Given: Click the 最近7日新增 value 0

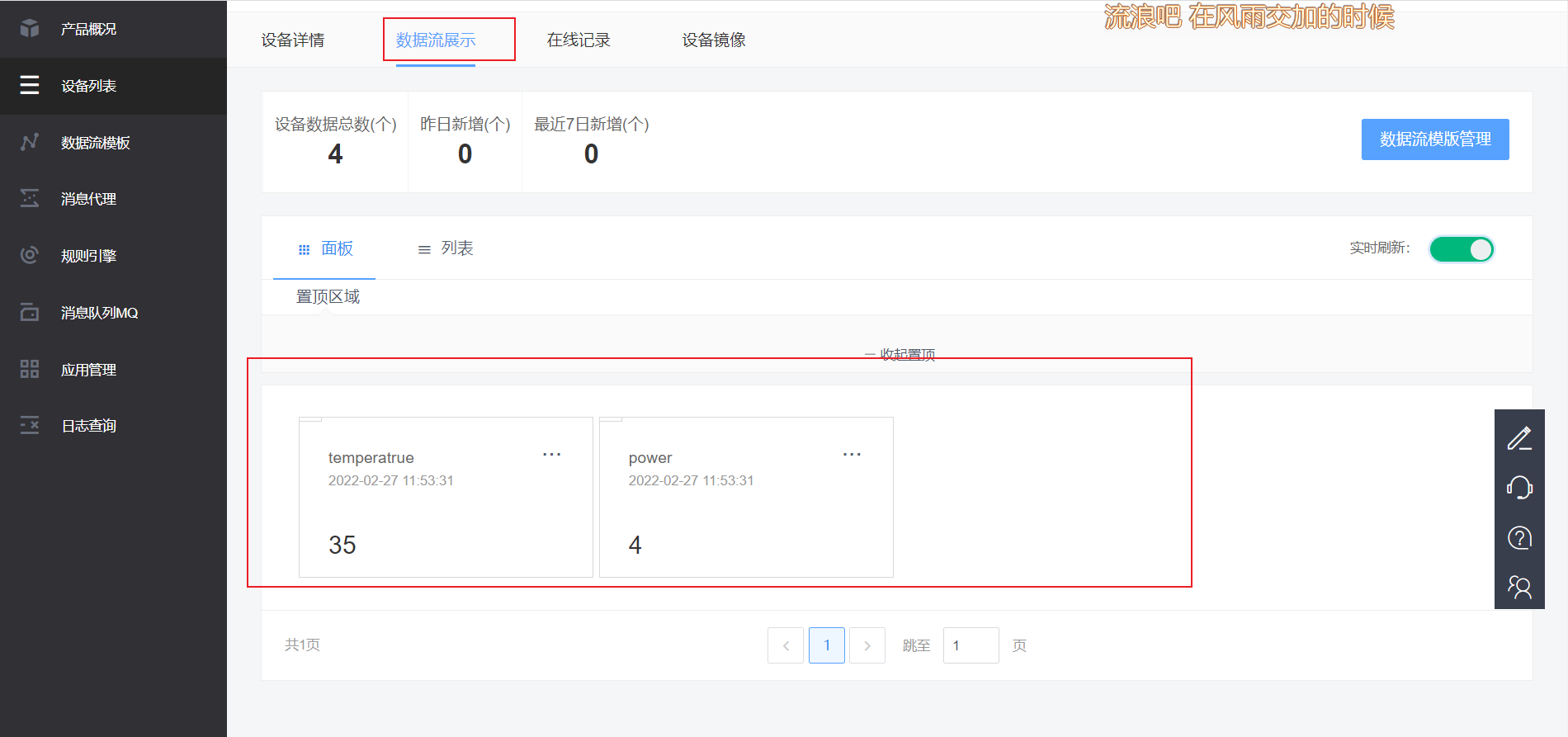Looking at the screenshot, I should pyautogui.click(x=592, y=154).
